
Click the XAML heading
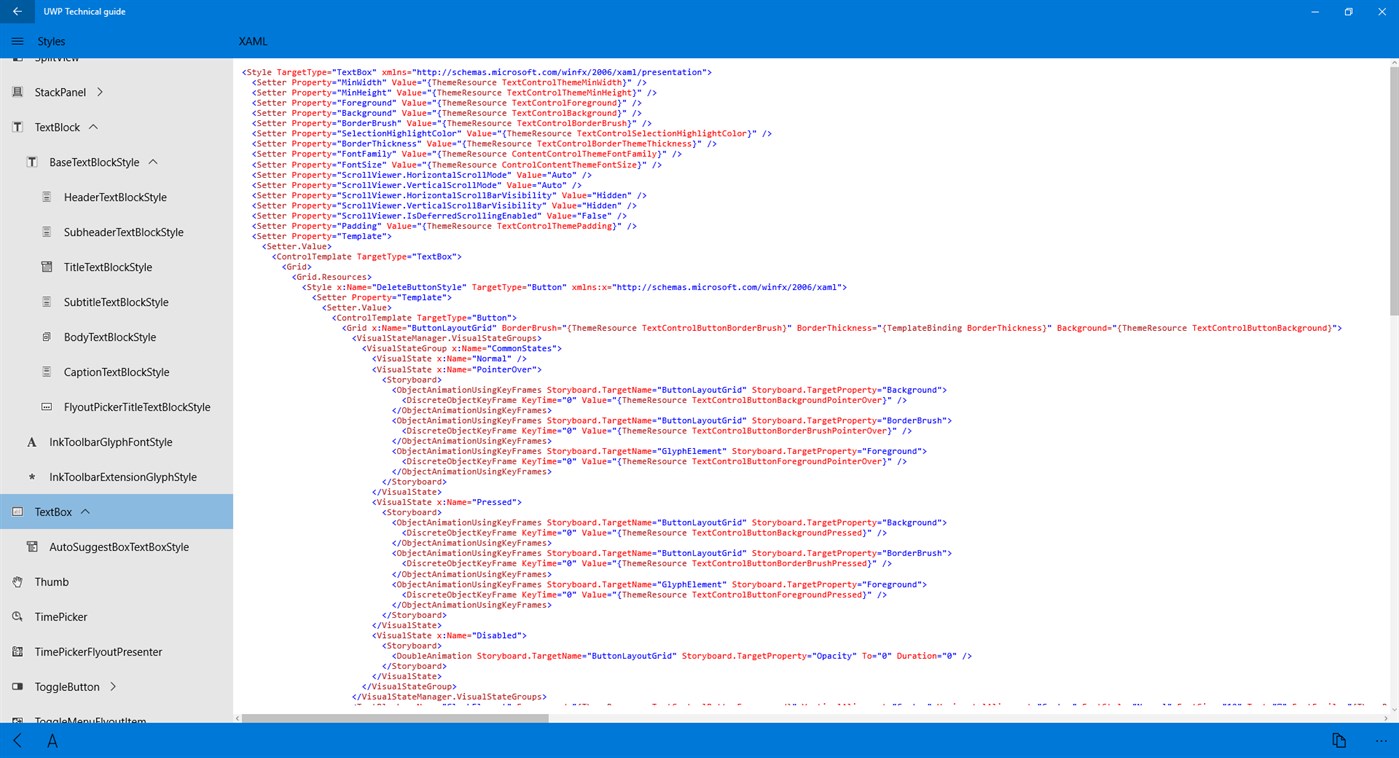point(253,42)
